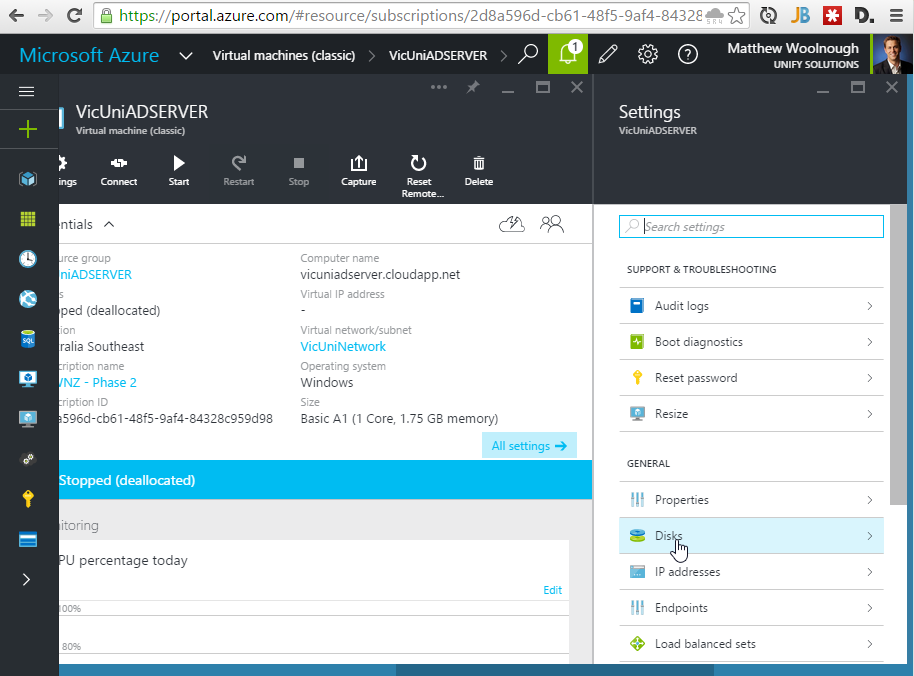The image size is (914, 676).
Task: Open Resize setting
Action: [x=751, y=414]
